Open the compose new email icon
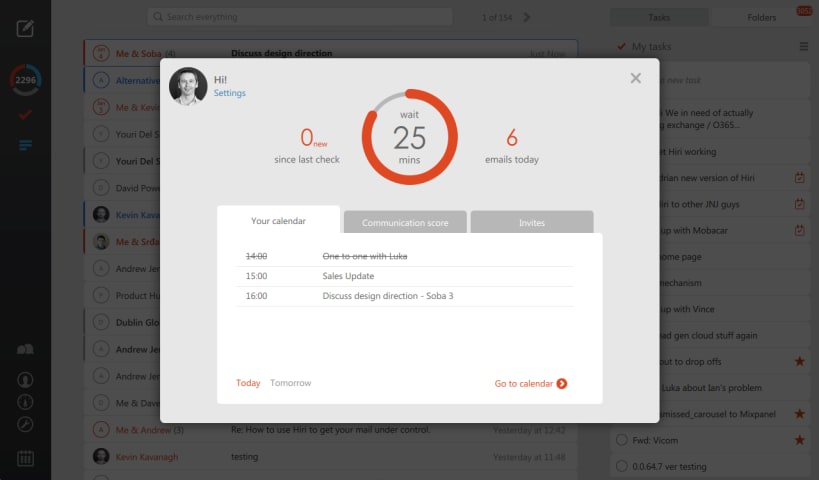This screenshot has width=819, height=480. coord(25,28)
